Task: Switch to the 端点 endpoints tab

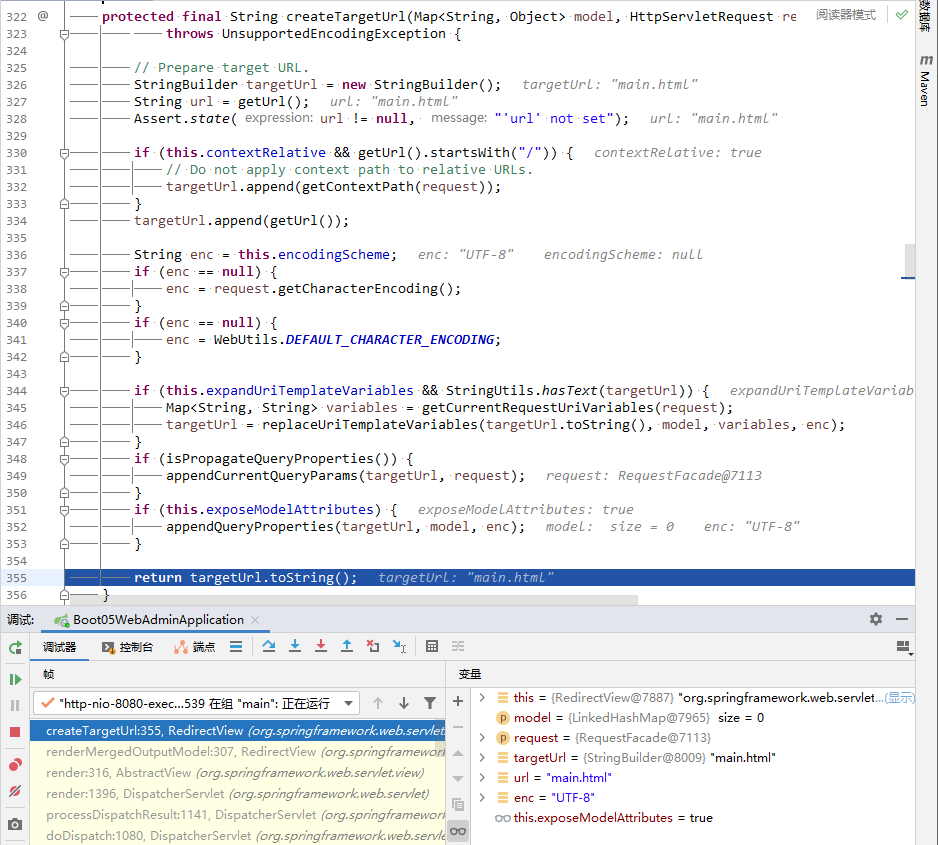Action: [194, 647]
